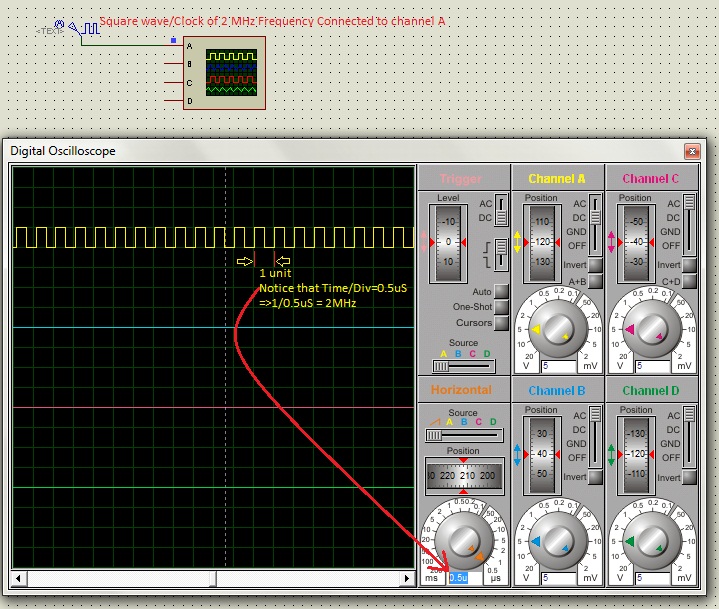719x609 pixels.
Task: Click the Horizontal Position wheel
Action: coord(465,476)
